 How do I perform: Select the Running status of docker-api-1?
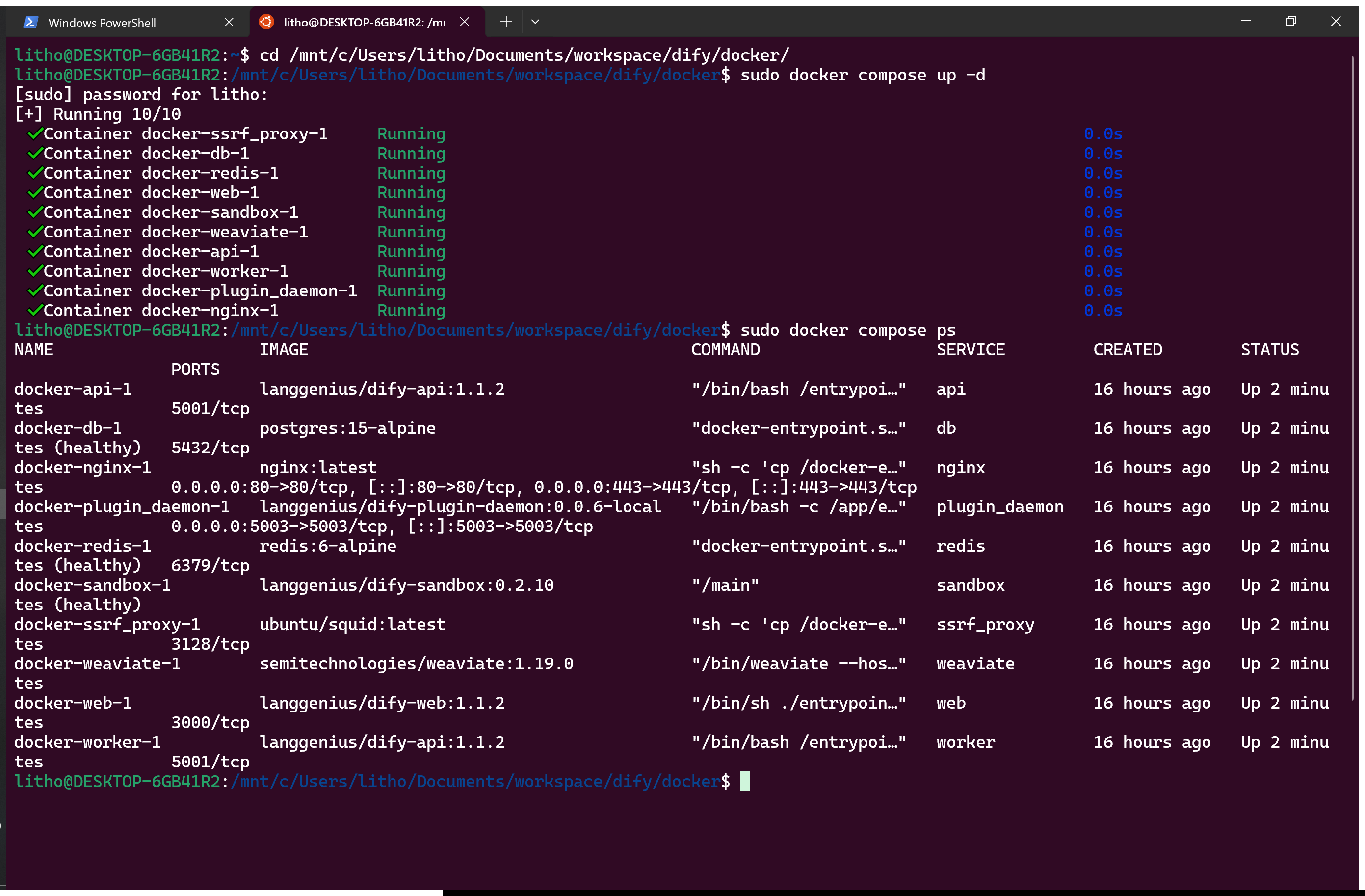tap(411, 251)
